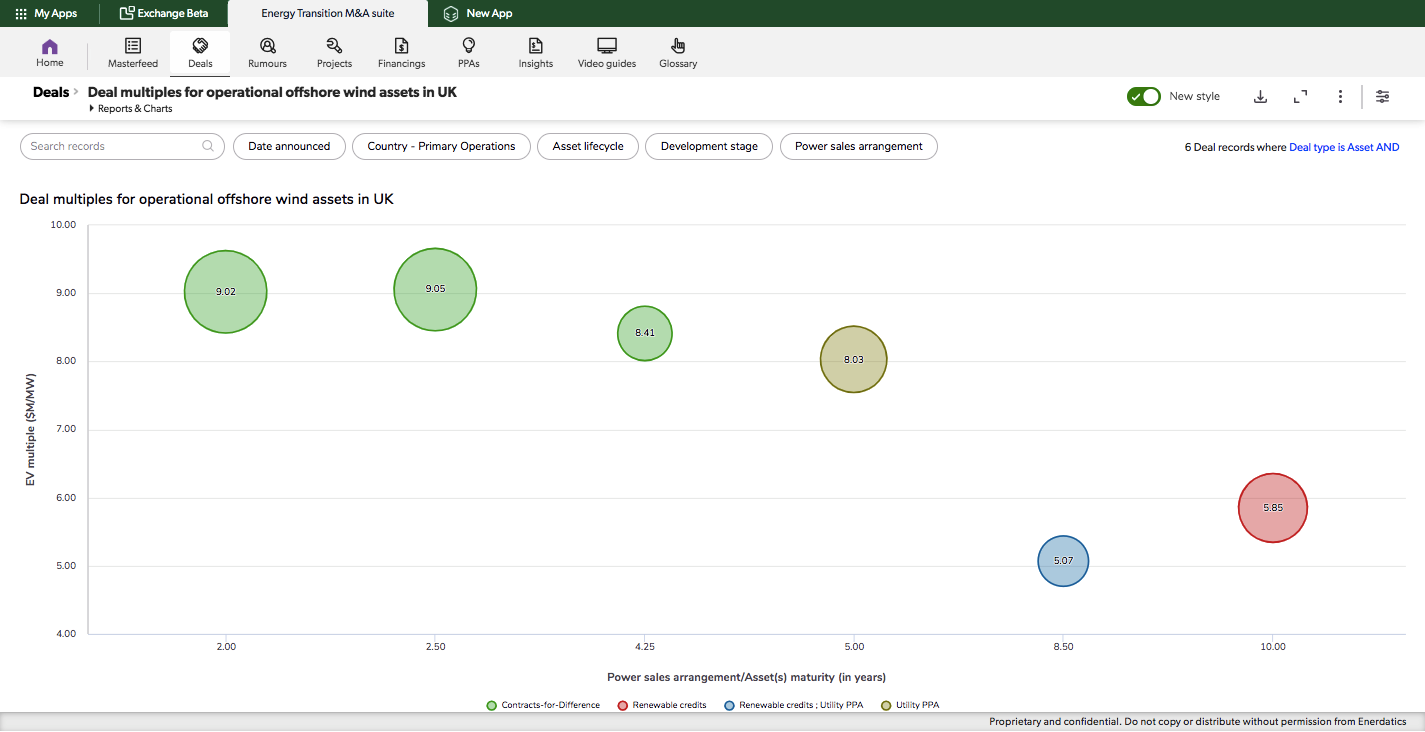1425x732 pixels.
Task: Toggle Contracts-for-Difference legend swatch
Action: 491,706
